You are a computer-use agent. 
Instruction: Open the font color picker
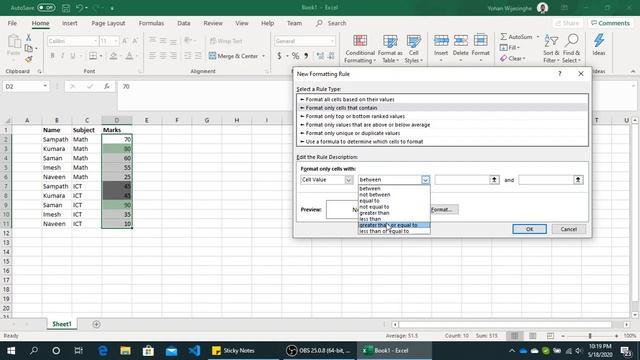[129, 56]
